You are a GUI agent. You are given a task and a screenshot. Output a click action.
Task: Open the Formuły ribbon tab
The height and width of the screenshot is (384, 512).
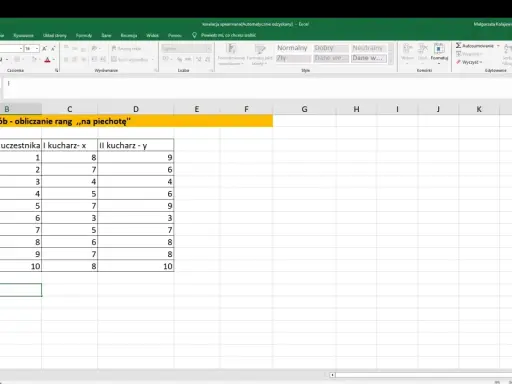click(84, 35)
